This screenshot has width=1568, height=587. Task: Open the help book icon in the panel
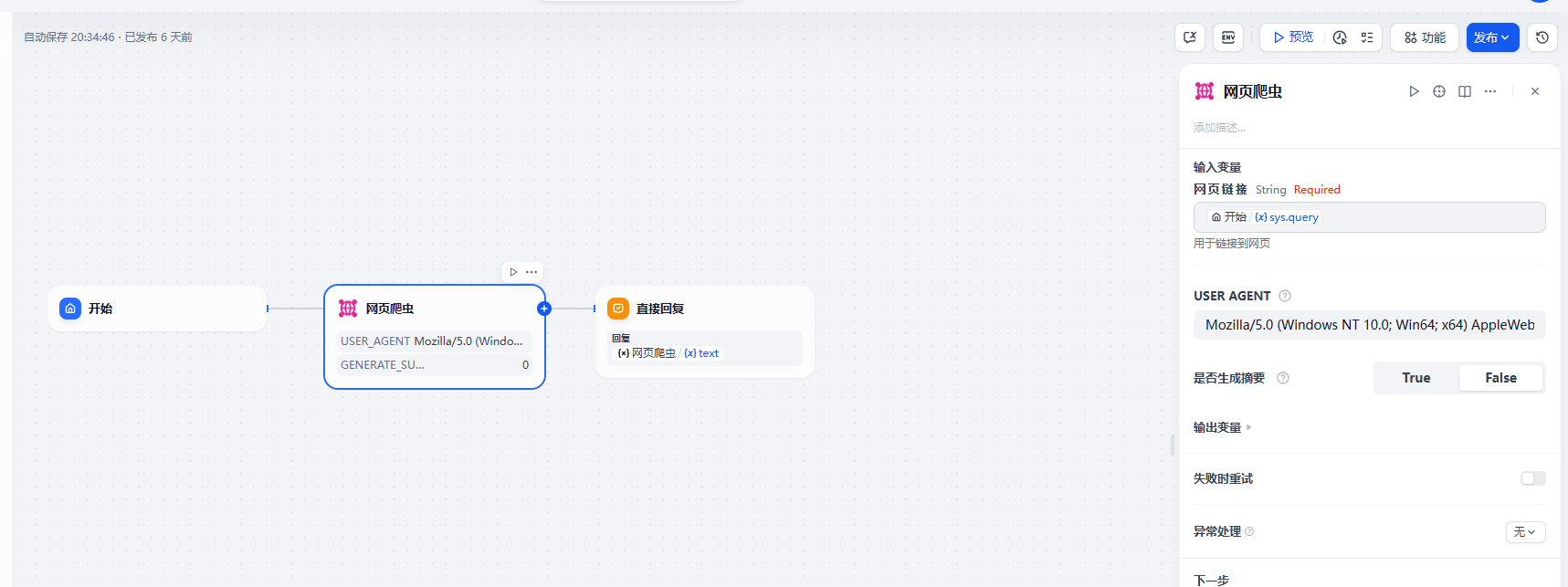pos(1465,91)
